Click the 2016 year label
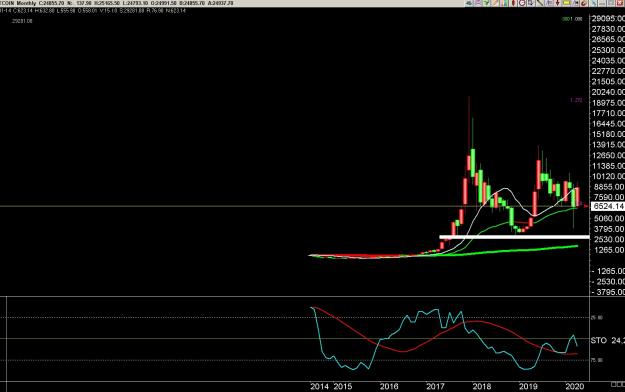This screenshot has height=392, width=625. 389,386
